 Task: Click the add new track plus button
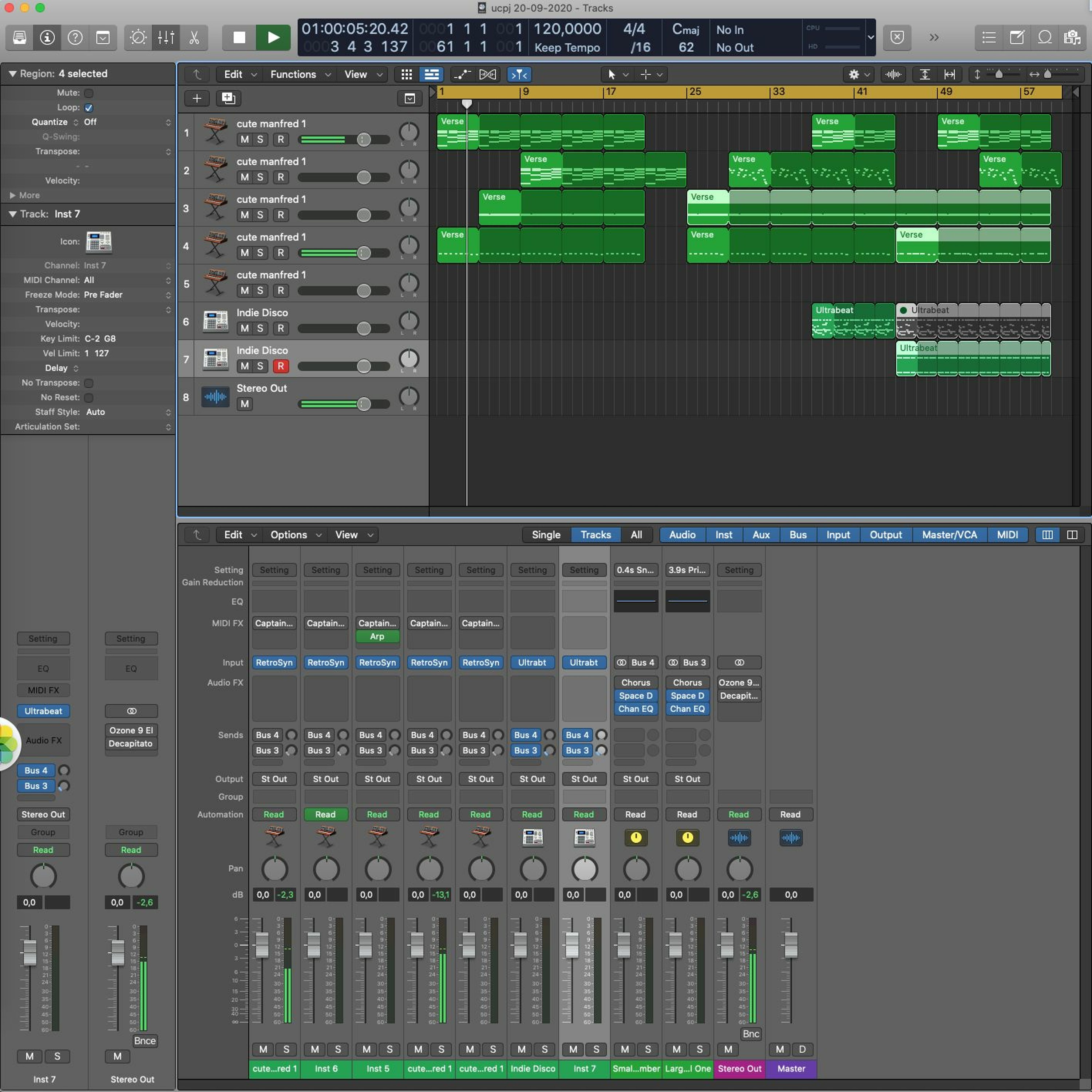click(x=197, y=98)
